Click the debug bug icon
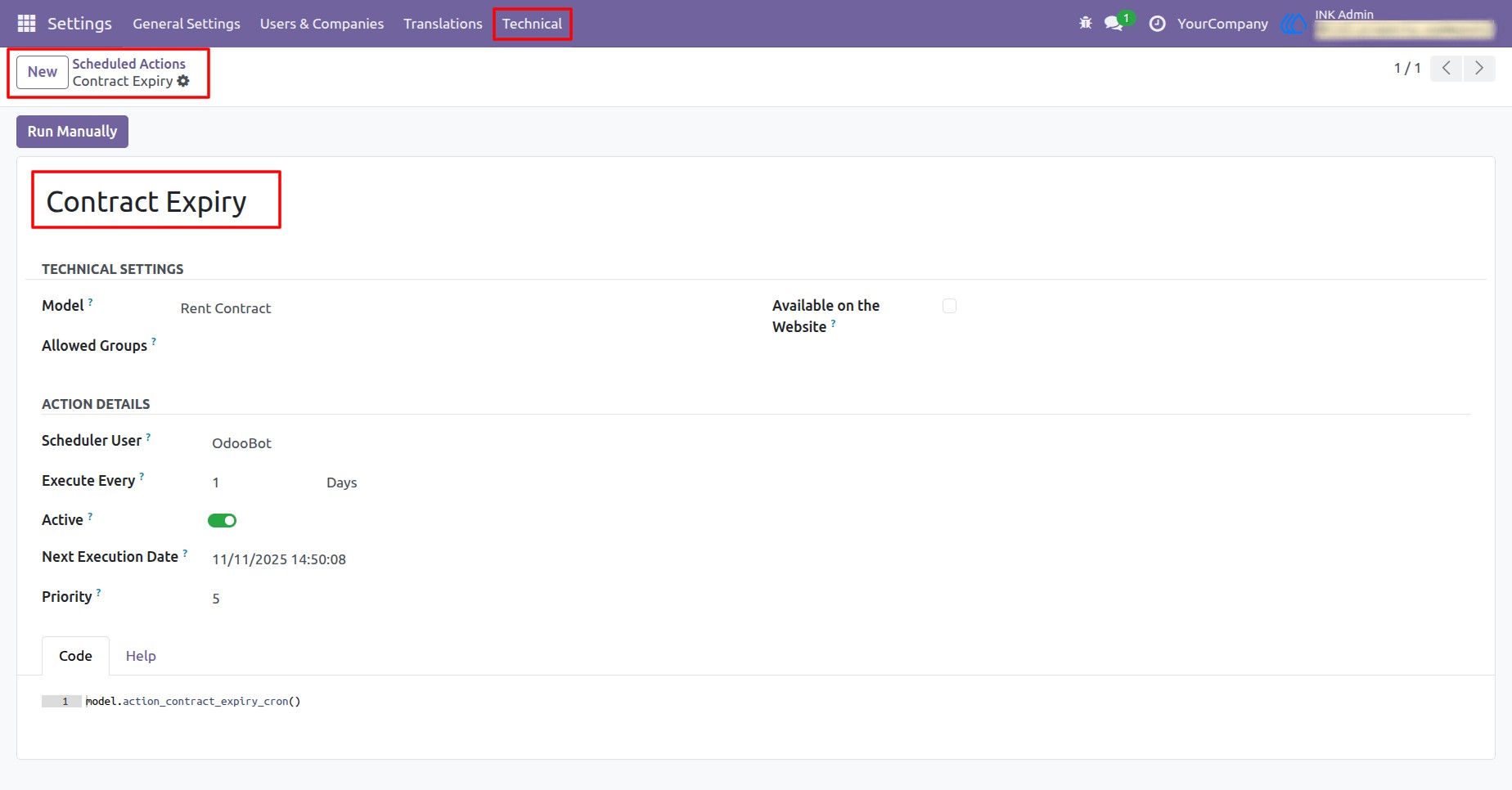Image resolution: width=1512 pixels, height=790 pixels. [1086, 23]
